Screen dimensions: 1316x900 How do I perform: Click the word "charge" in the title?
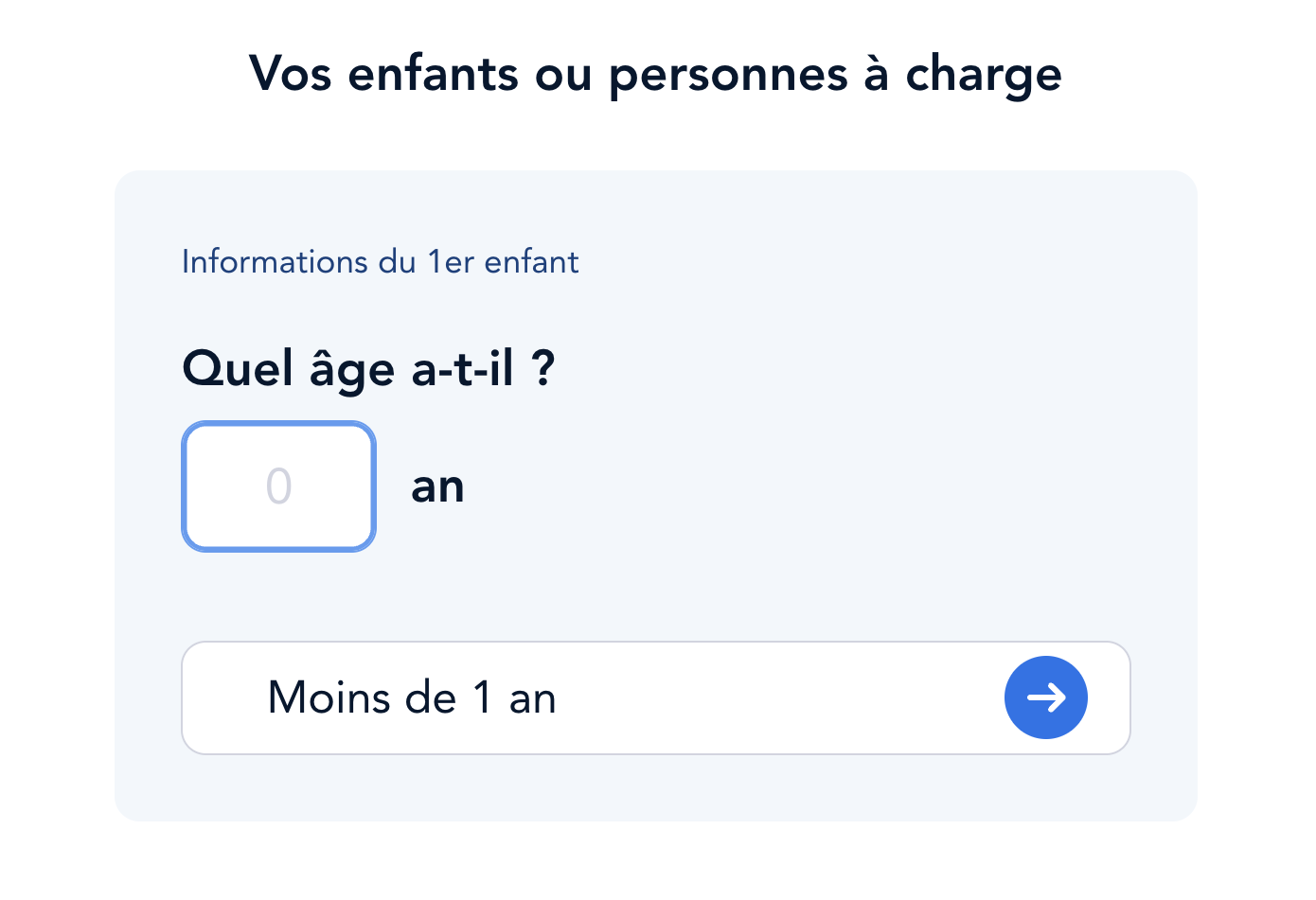(984, 77)
